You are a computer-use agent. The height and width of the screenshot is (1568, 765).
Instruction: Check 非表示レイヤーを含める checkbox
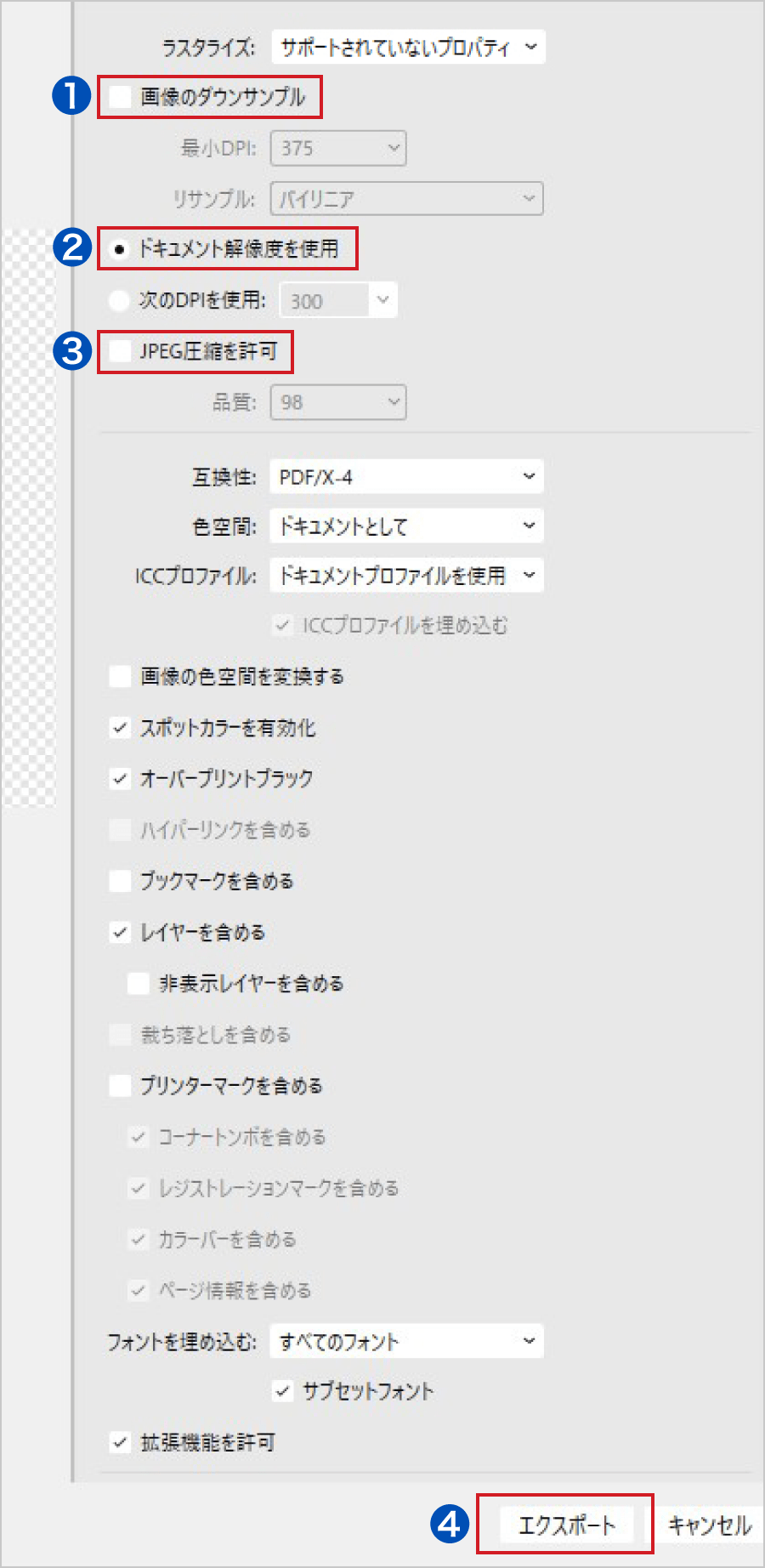(139, 984)
